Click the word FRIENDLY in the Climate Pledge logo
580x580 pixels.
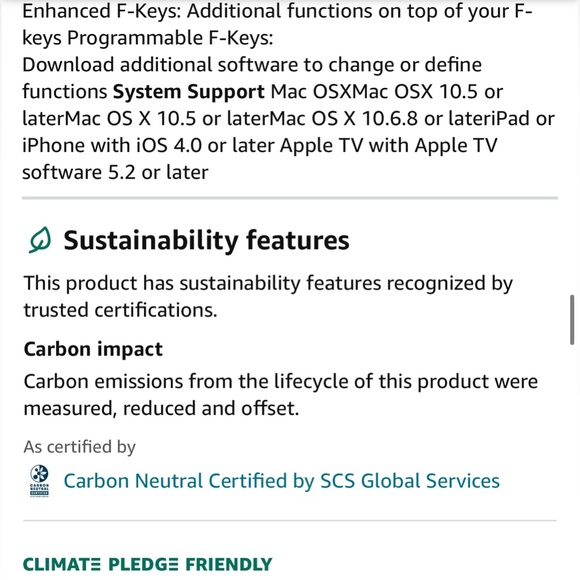229,564
